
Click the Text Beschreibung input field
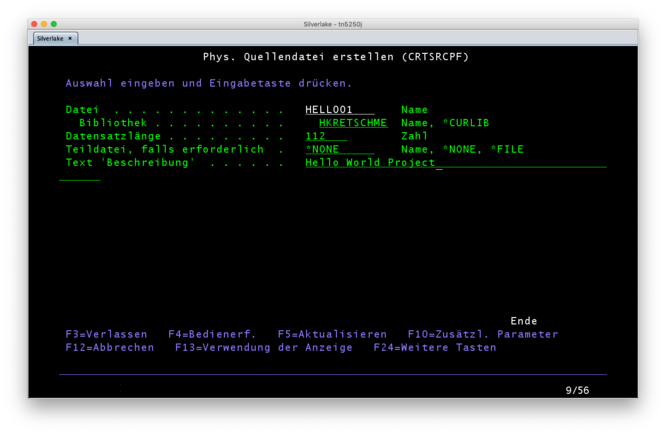(456, 163)
